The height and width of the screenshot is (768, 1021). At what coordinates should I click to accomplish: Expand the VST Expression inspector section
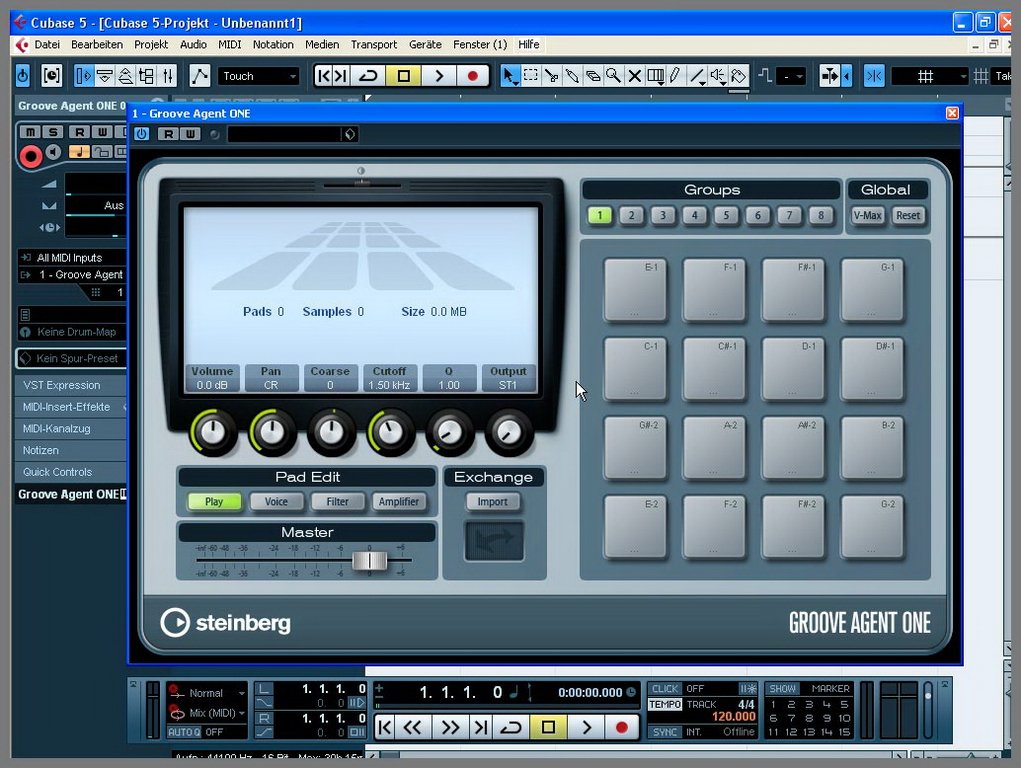(70, 385)
